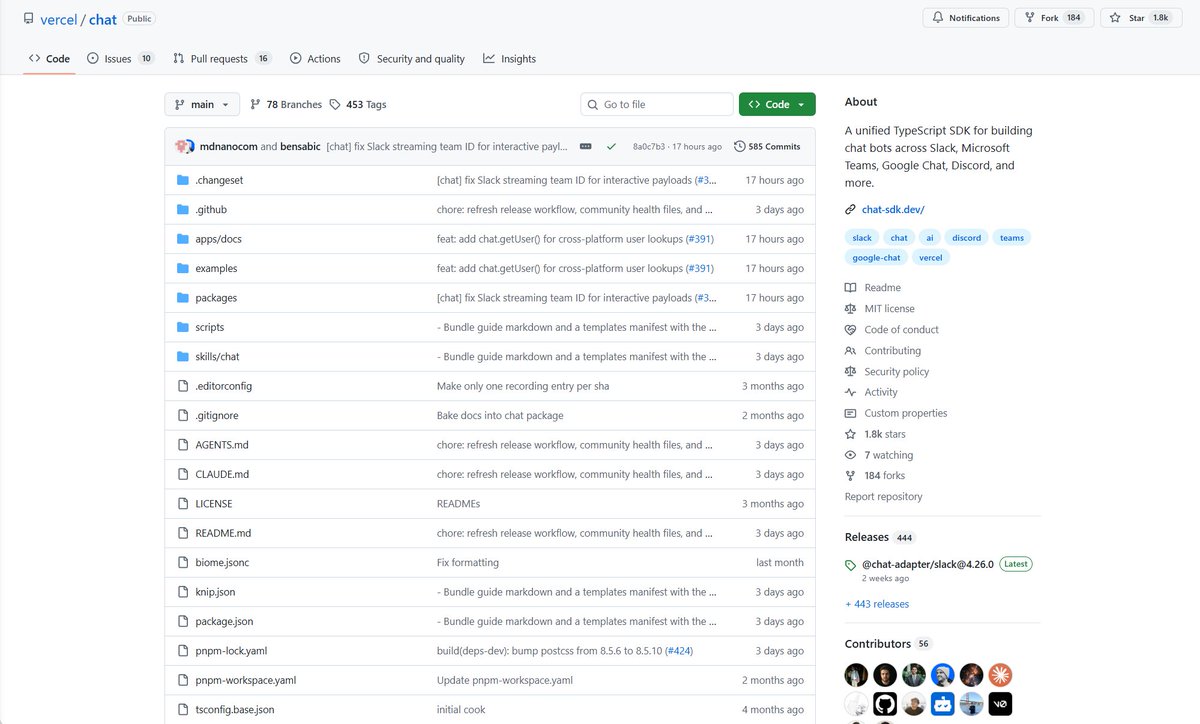View 78 Branches link
The height and width of the screenshot is (724, 1200).
click(286, 104)
